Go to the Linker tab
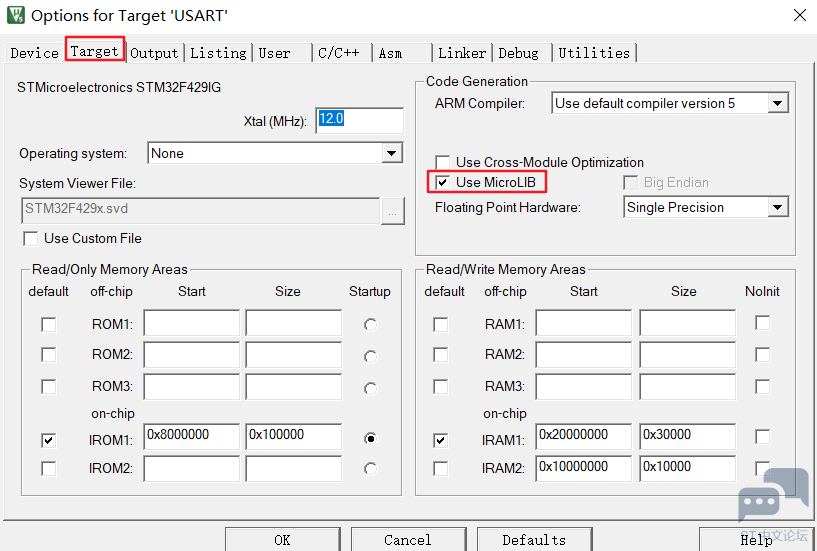This screenshot has width=817, height=551. coord(462,53)
